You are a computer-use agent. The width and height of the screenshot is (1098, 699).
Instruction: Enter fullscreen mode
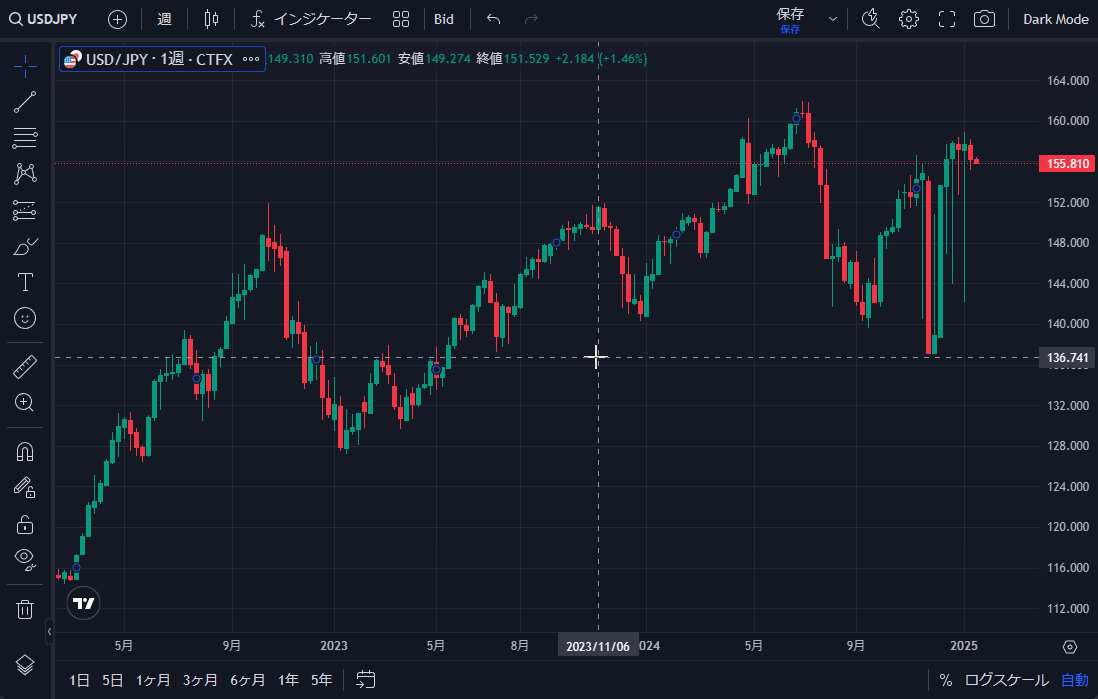coord(947,19)
